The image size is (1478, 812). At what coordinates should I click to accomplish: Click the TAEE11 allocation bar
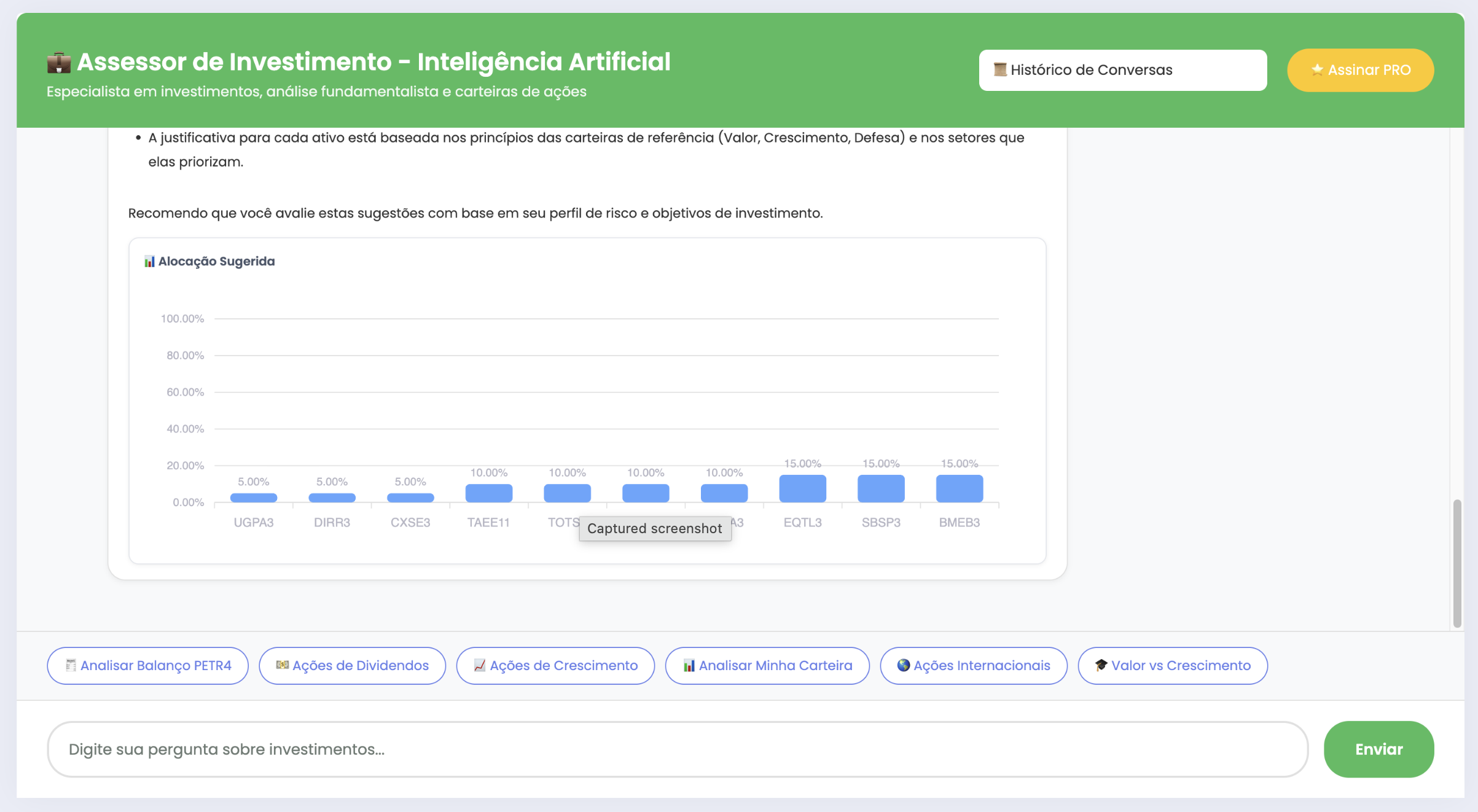click(x=488, y=493)
